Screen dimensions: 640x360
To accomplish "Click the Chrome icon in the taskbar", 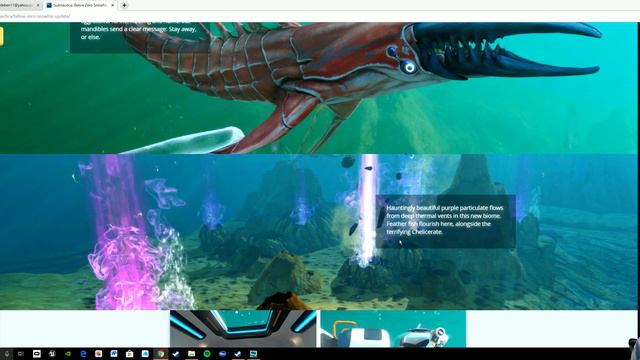I will point(161,354).
